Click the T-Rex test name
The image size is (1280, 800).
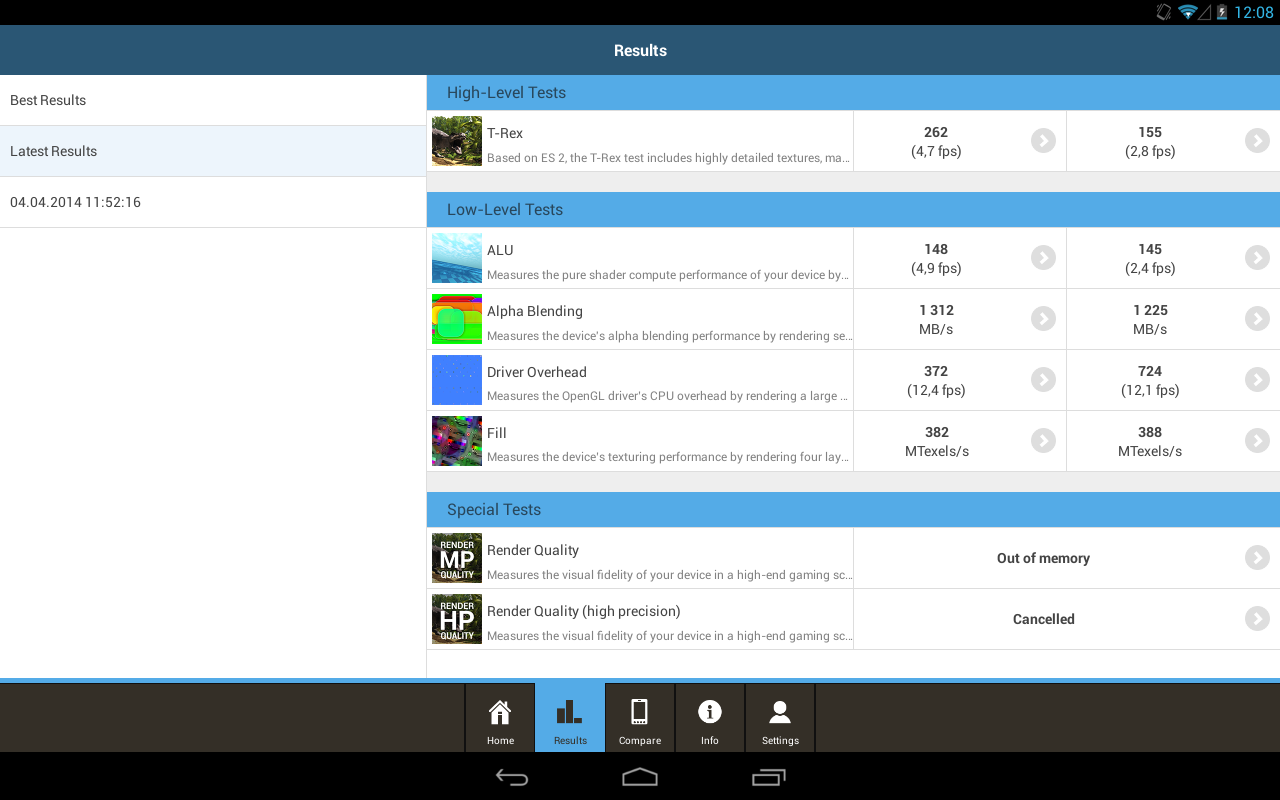[x=505, y=133]
